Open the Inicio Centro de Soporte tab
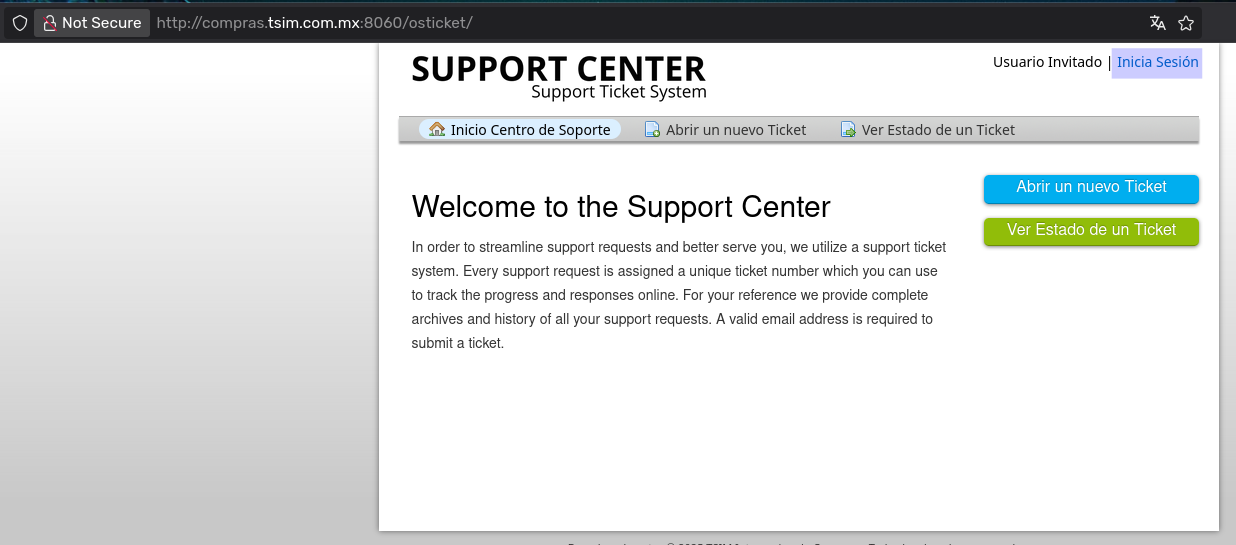 pyautogui.click(x=530, y=130)
